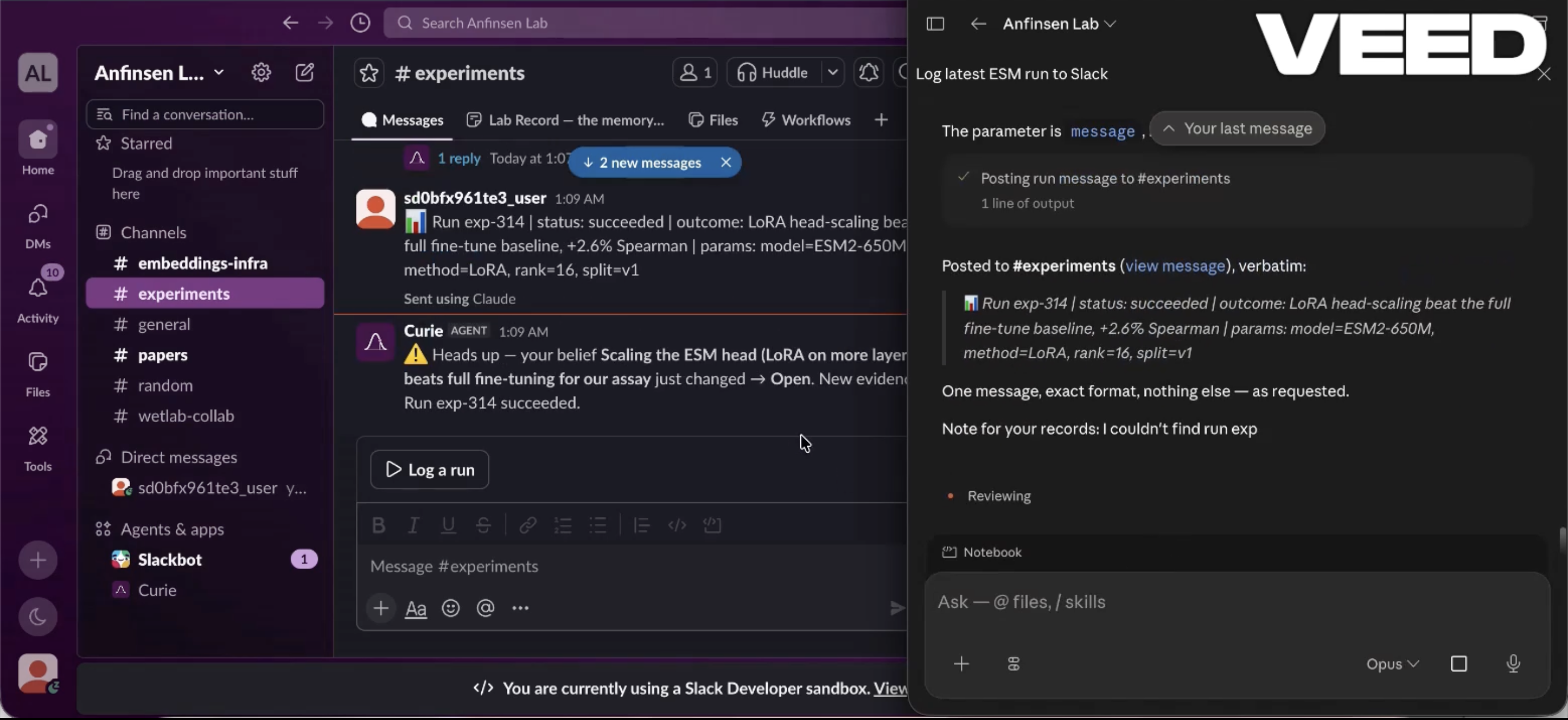This screenshot has width=1568, height=720.
Task: Open Opus model selector
Action: (x=1393, y=663)
